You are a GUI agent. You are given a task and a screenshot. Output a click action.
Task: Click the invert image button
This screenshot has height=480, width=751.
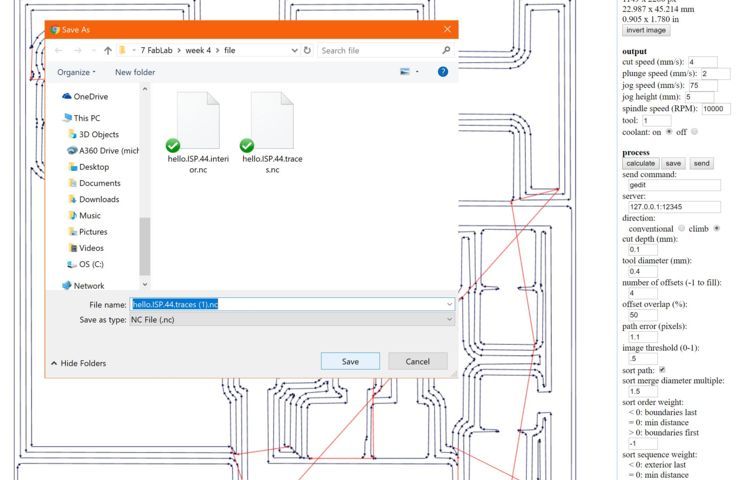(646, 30)
